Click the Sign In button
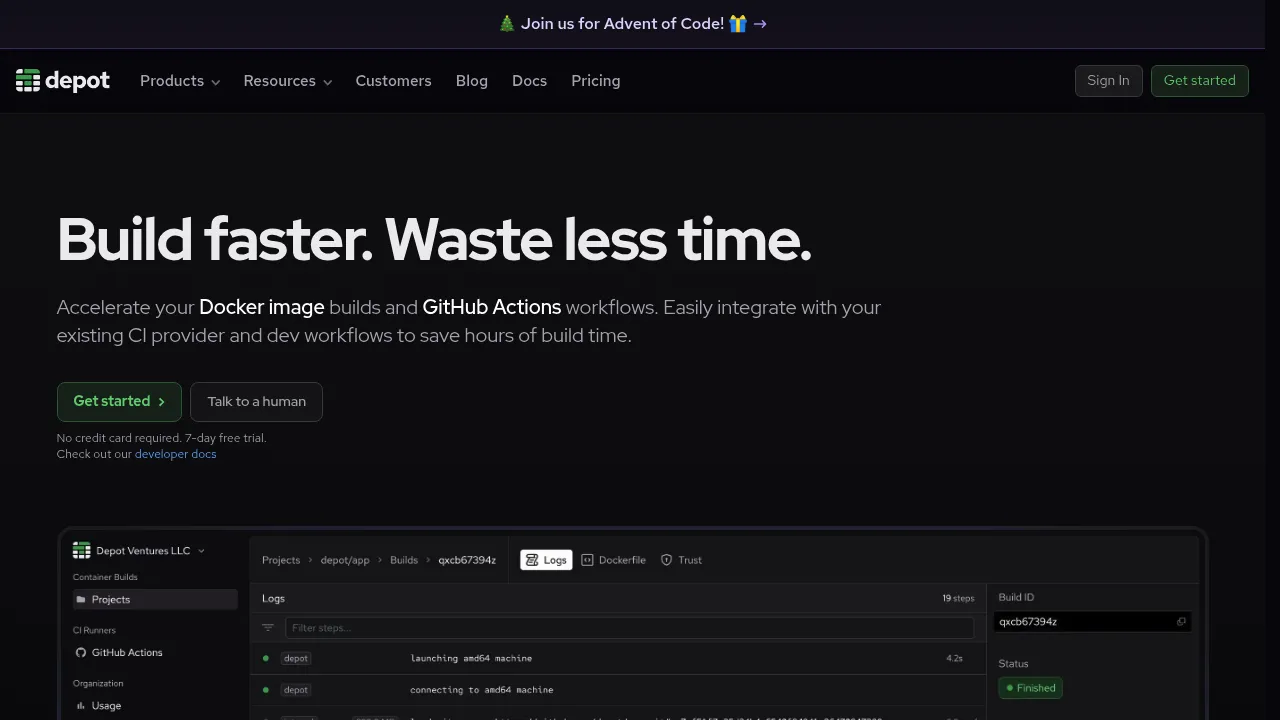This screenshot has width=1280, height=720. (x=1109, y=81)
